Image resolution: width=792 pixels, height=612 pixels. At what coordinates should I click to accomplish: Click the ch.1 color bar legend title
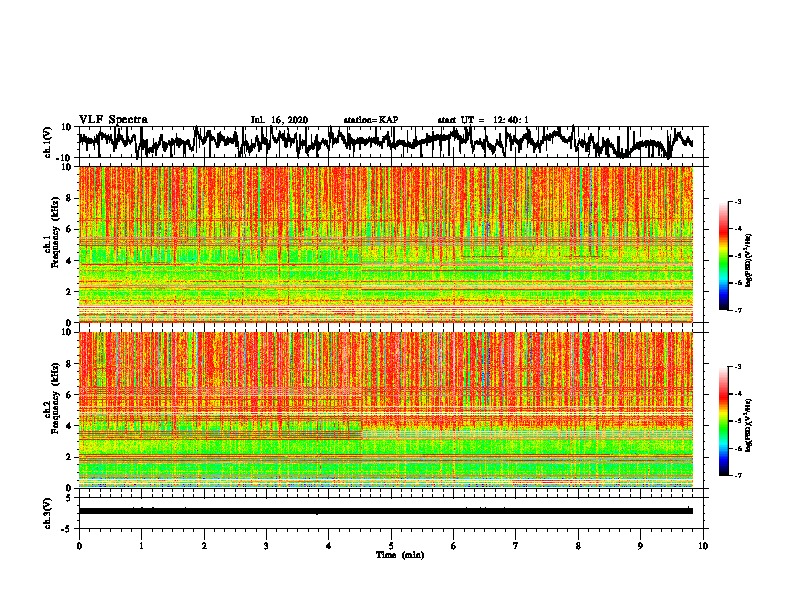click(749, 260)
